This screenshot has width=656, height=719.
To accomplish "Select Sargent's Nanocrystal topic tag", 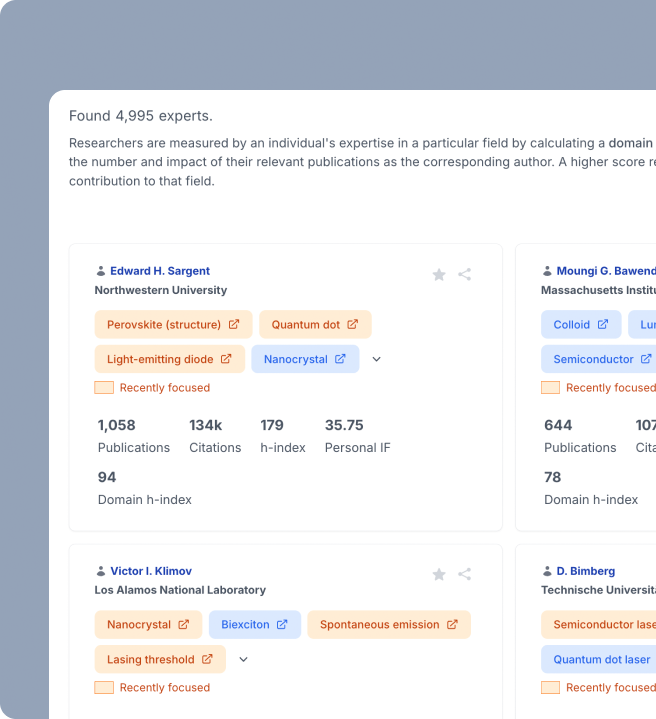I will (305, 359).
